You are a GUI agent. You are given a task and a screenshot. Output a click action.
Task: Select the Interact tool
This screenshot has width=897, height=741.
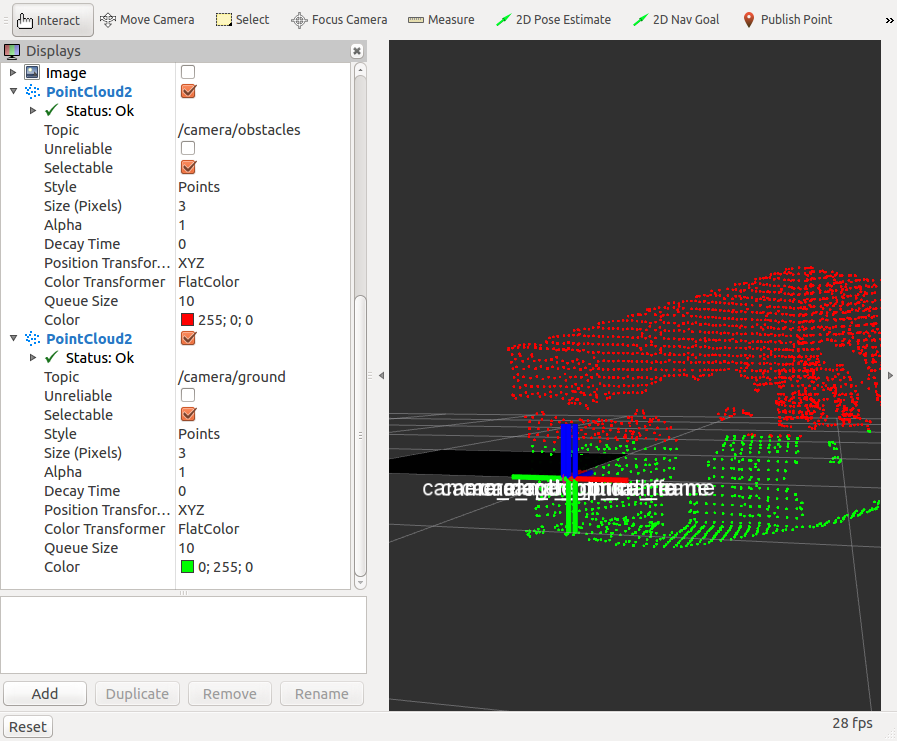coord(53,20)
